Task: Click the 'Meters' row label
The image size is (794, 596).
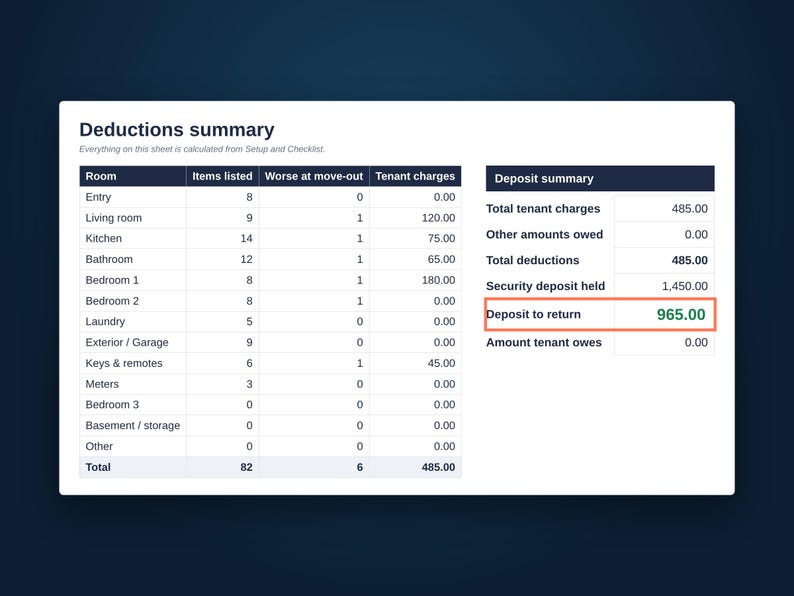Action: pos(102,384)
